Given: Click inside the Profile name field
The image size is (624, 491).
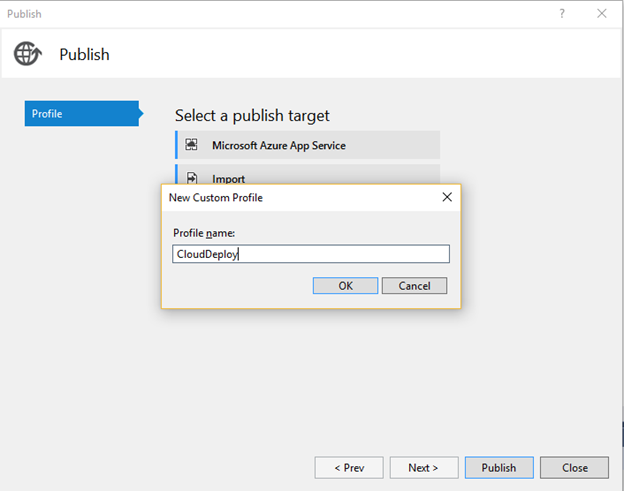Looking at the screenshot, I should [311, 254].
